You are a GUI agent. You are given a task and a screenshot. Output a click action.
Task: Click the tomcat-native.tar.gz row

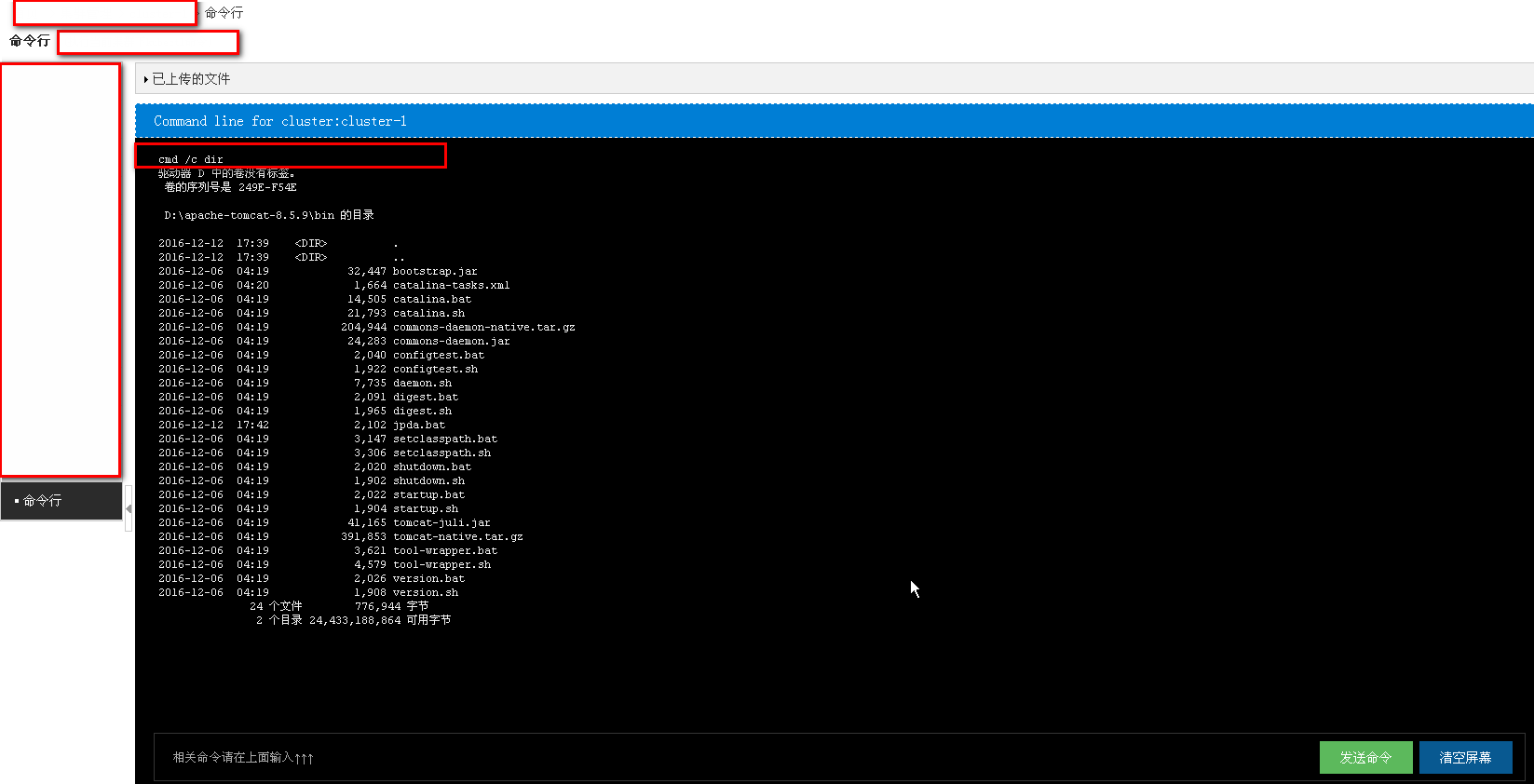(341, 536)
